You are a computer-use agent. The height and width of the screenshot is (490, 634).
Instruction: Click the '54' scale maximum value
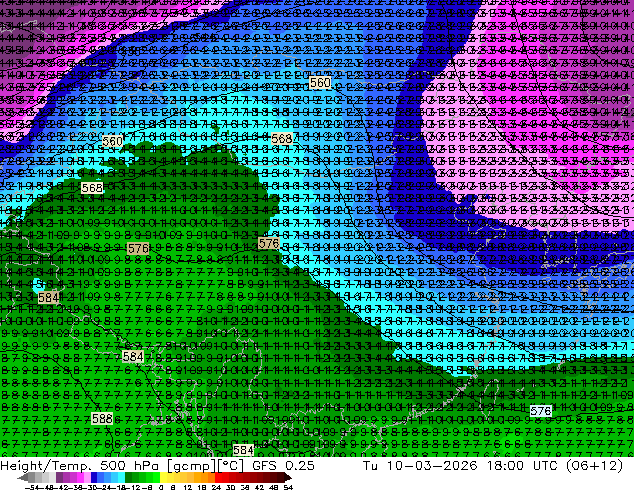pos(288,487)
